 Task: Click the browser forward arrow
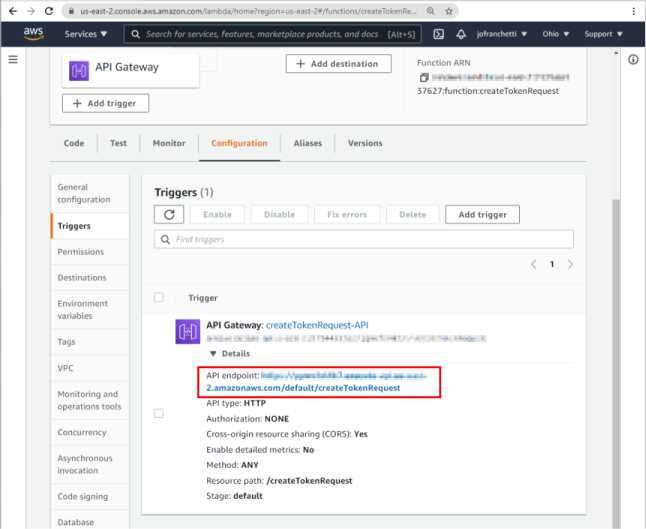tap(31, 11)
